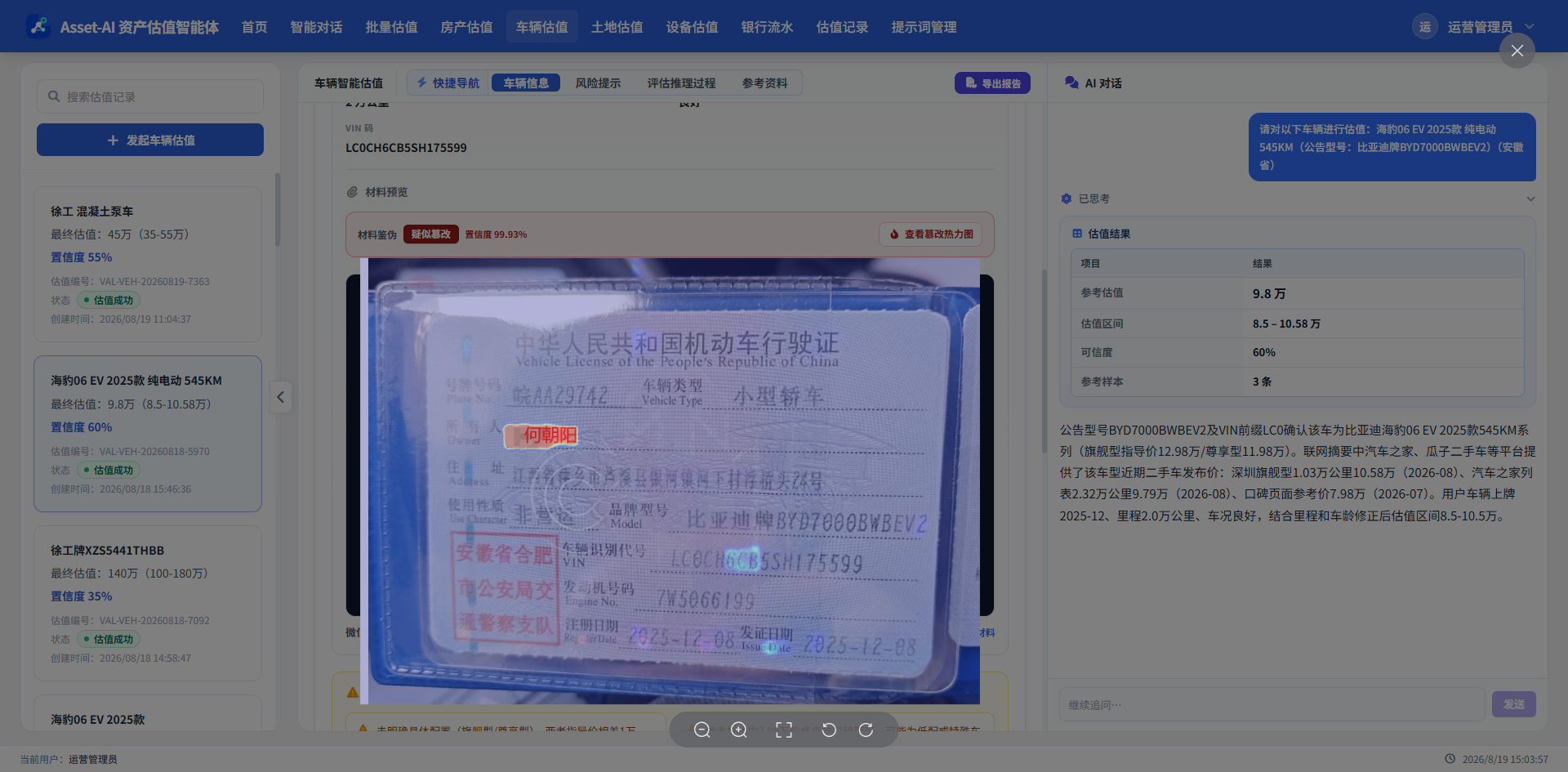Click the 60% 可信度 value cell
This screenshot has height=772, width=1568.
point(1263,352)
